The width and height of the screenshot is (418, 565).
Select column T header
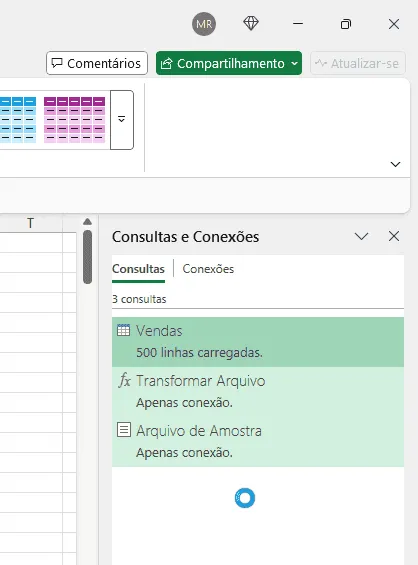click(31, 223)
